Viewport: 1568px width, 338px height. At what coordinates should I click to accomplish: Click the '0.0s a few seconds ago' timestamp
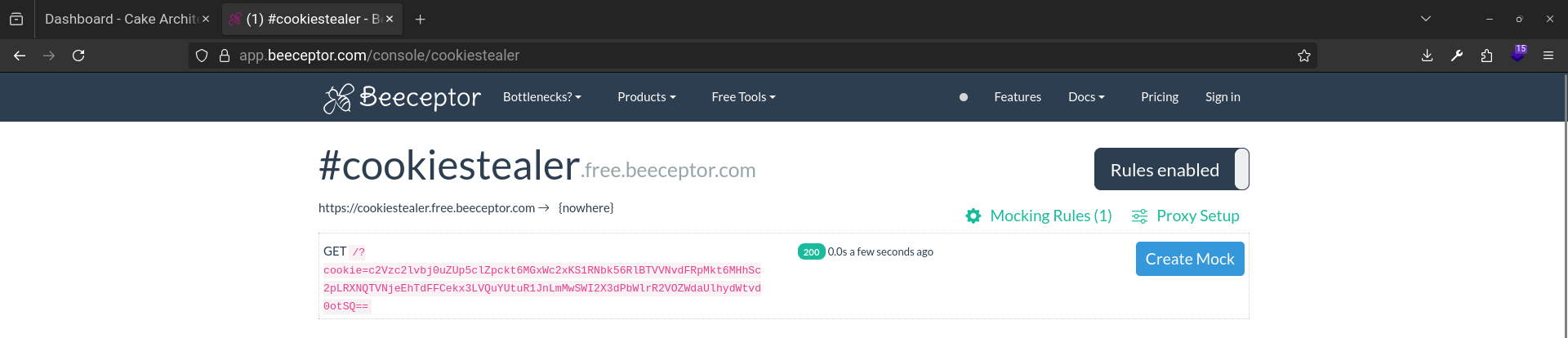pos(880,251)
